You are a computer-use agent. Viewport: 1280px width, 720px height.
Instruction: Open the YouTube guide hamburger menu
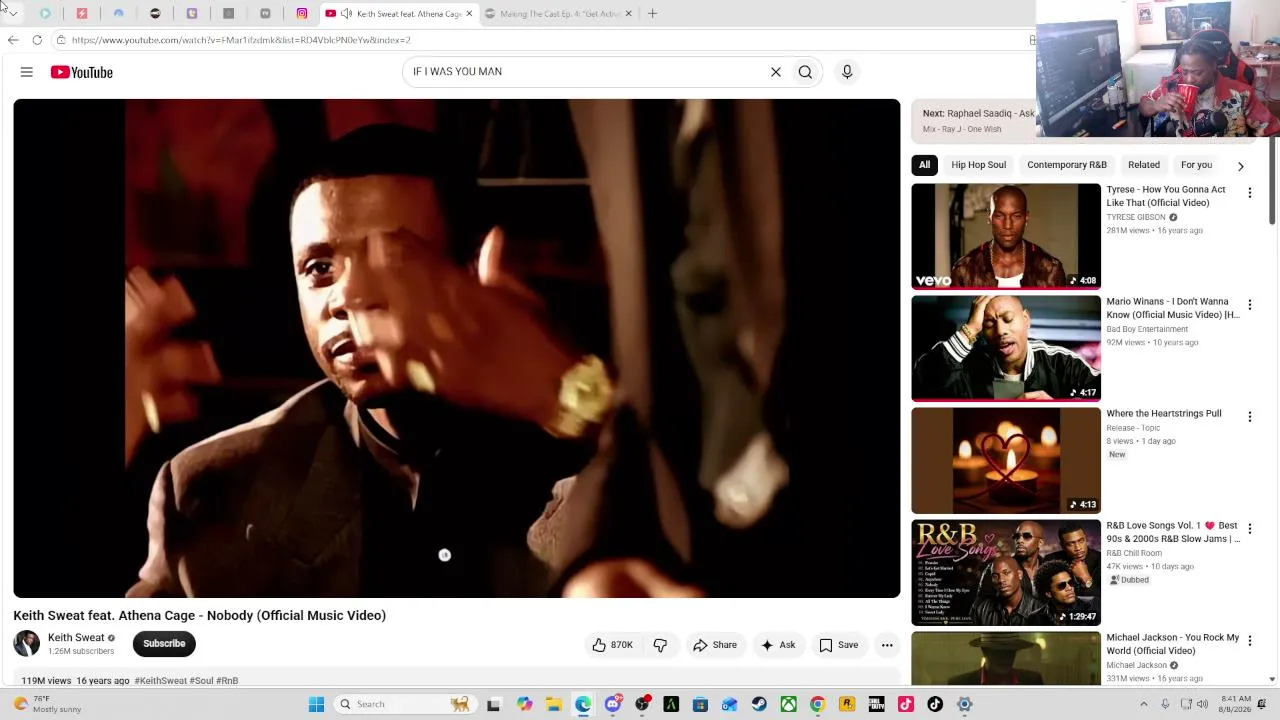(x=27, y=72)
